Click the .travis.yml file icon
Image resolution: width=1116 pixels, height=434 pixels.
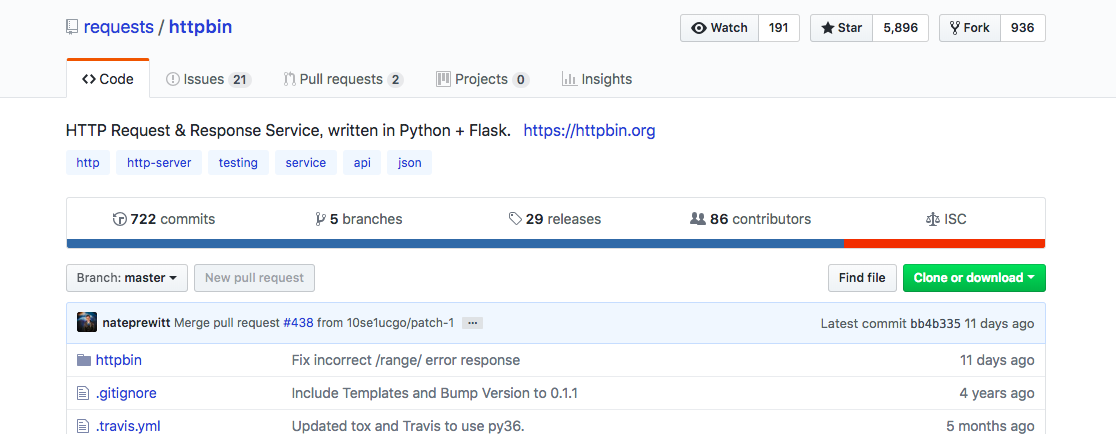click(x=83, y=426)
